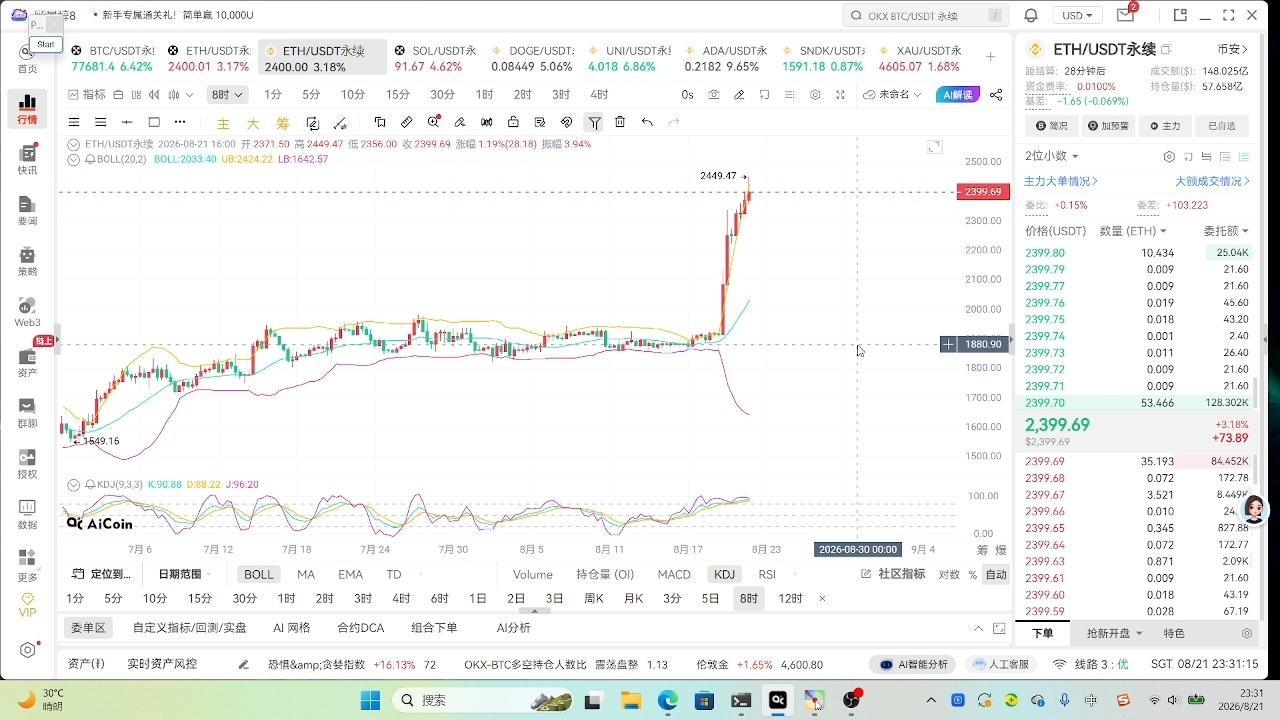Click the chart fullscreen expand icon

coord(840,95)
